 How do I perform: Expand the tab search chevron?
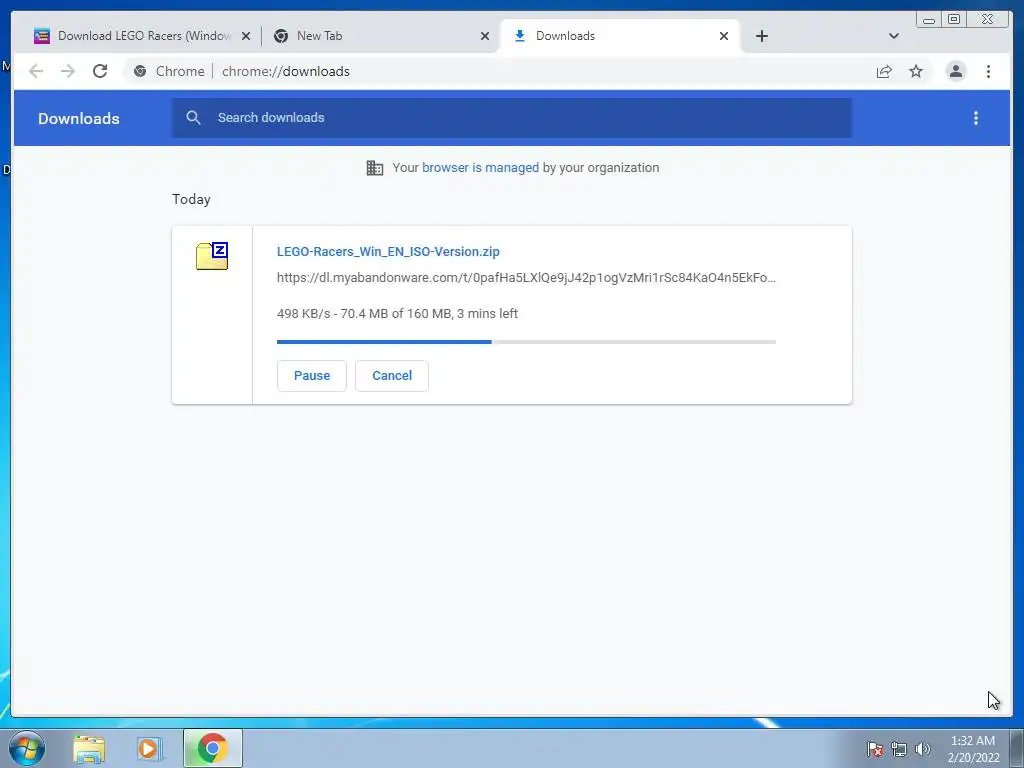(894, 36)
